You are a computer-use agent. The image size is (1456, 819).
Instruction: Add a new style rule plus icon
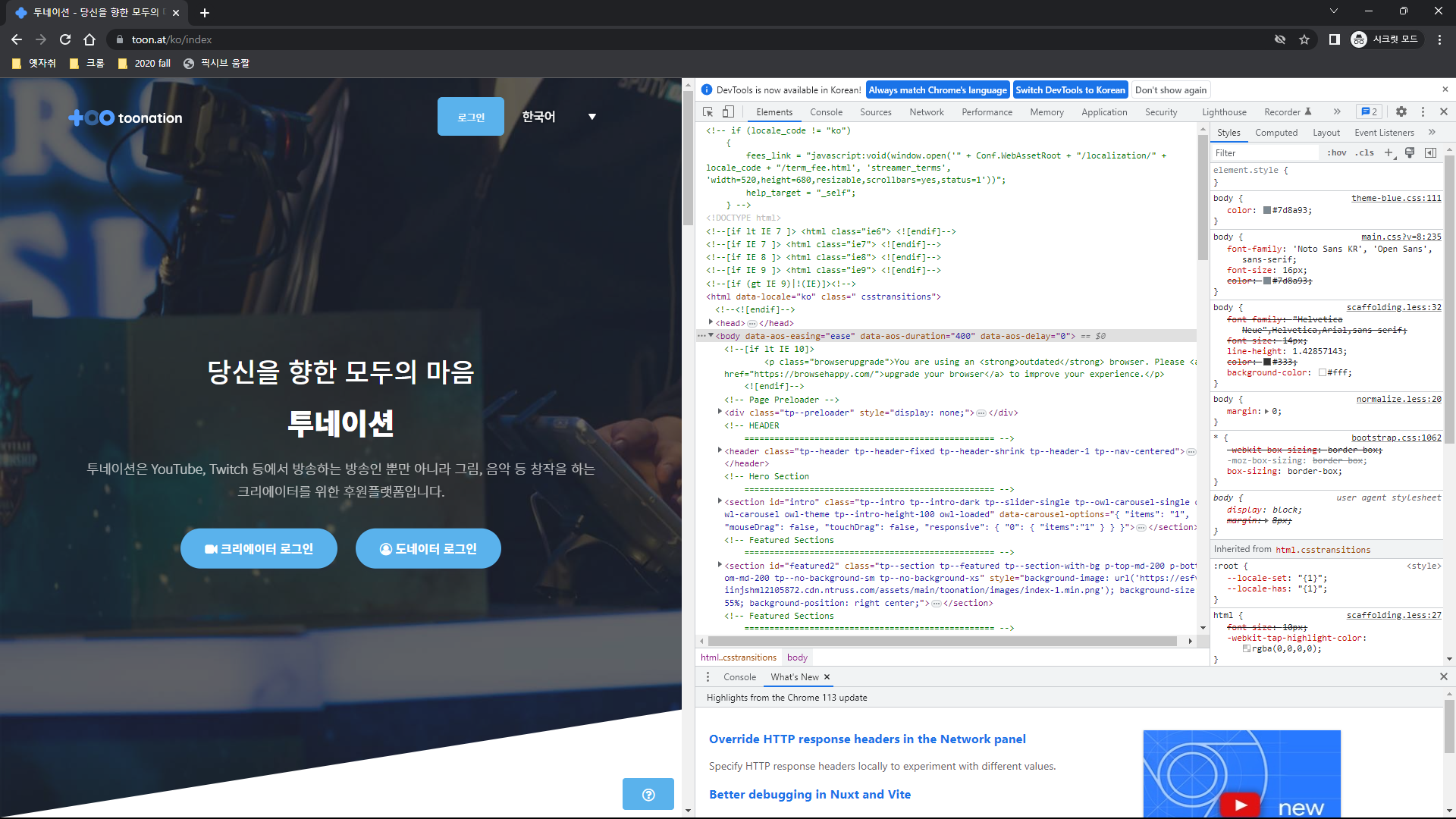(1389, 152)
